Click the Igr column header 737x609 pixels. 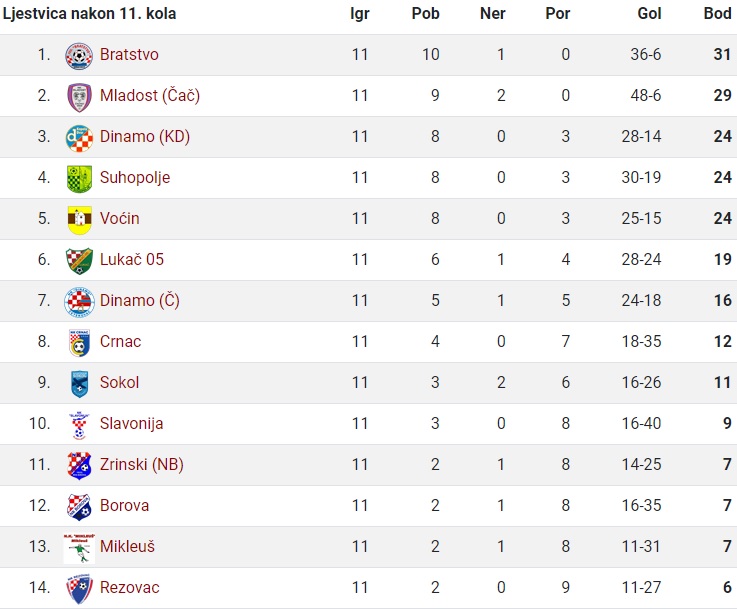coord(360,14)
